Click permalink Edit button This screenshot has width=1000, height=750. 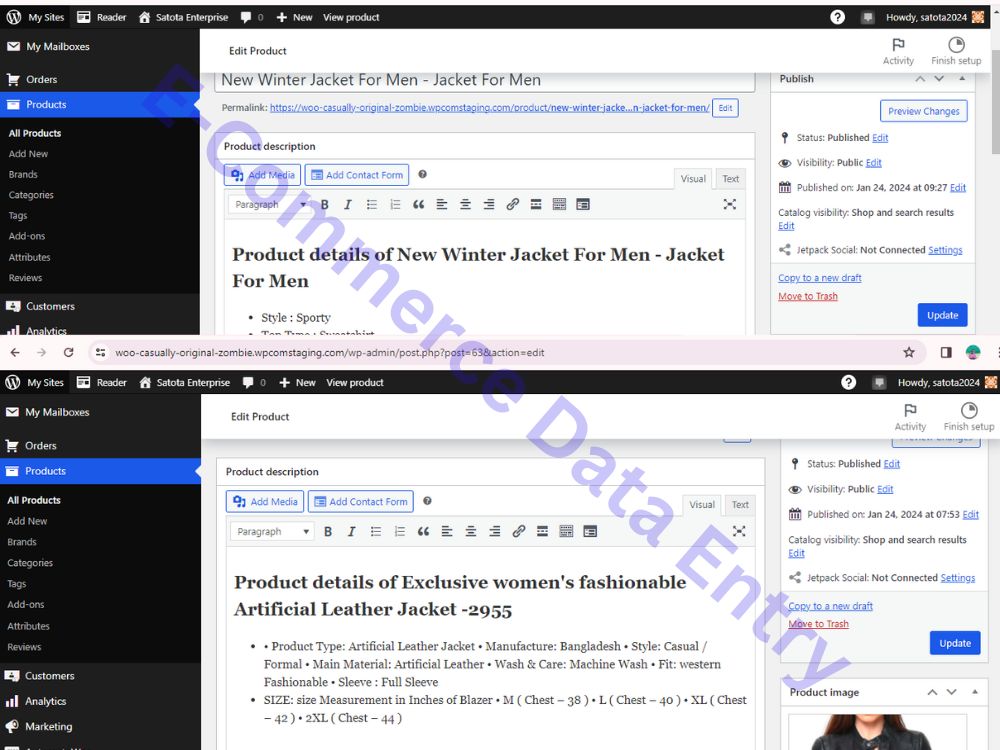coord(725,108)
